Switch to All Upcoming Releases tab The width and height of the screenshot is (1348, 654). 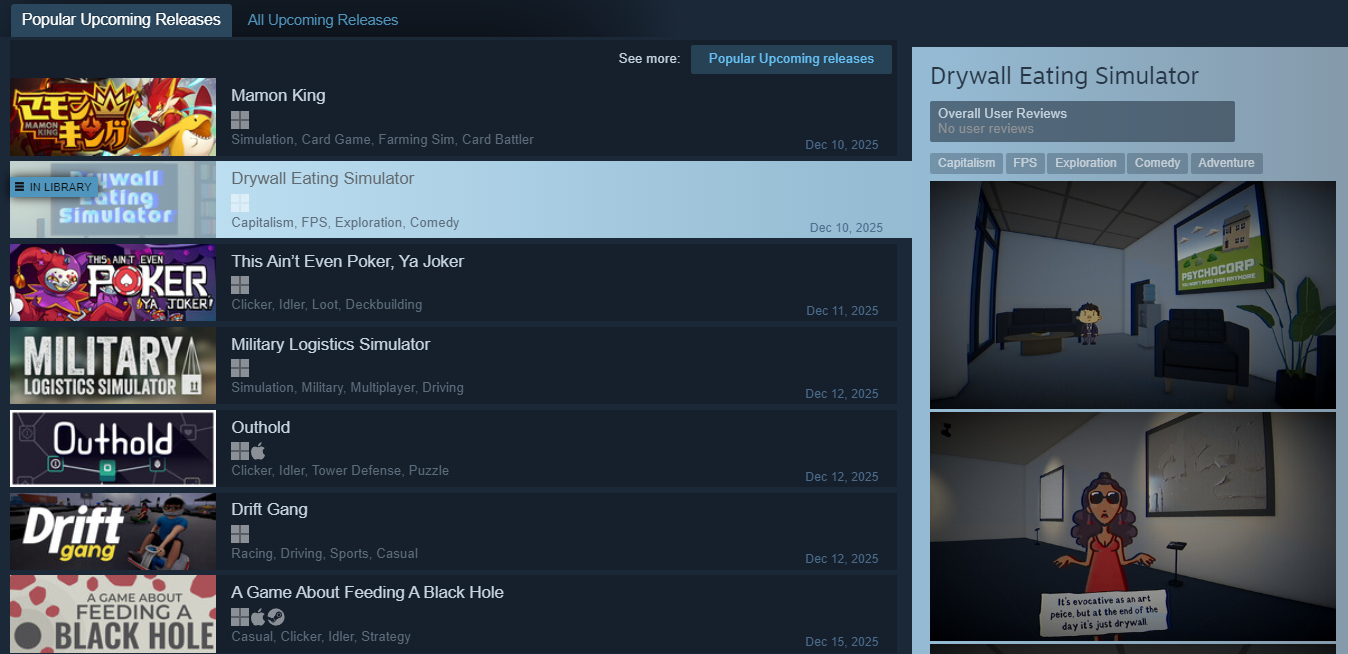[x=322, y=20]
